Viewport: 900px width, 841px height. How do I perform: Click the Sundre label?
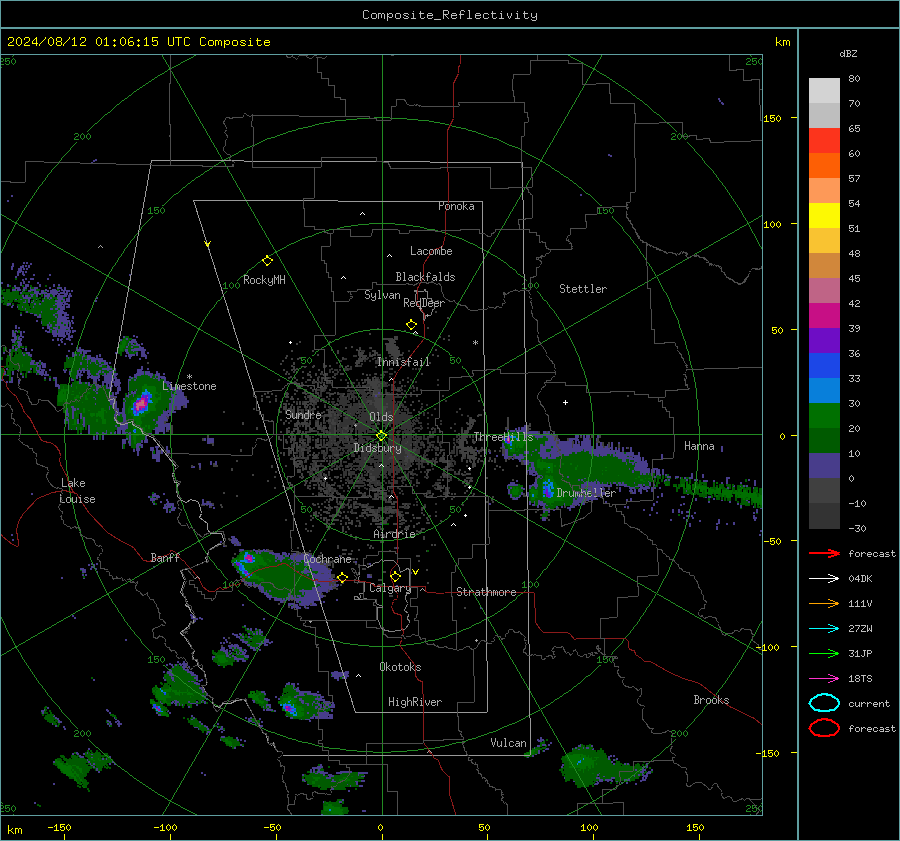303,414
